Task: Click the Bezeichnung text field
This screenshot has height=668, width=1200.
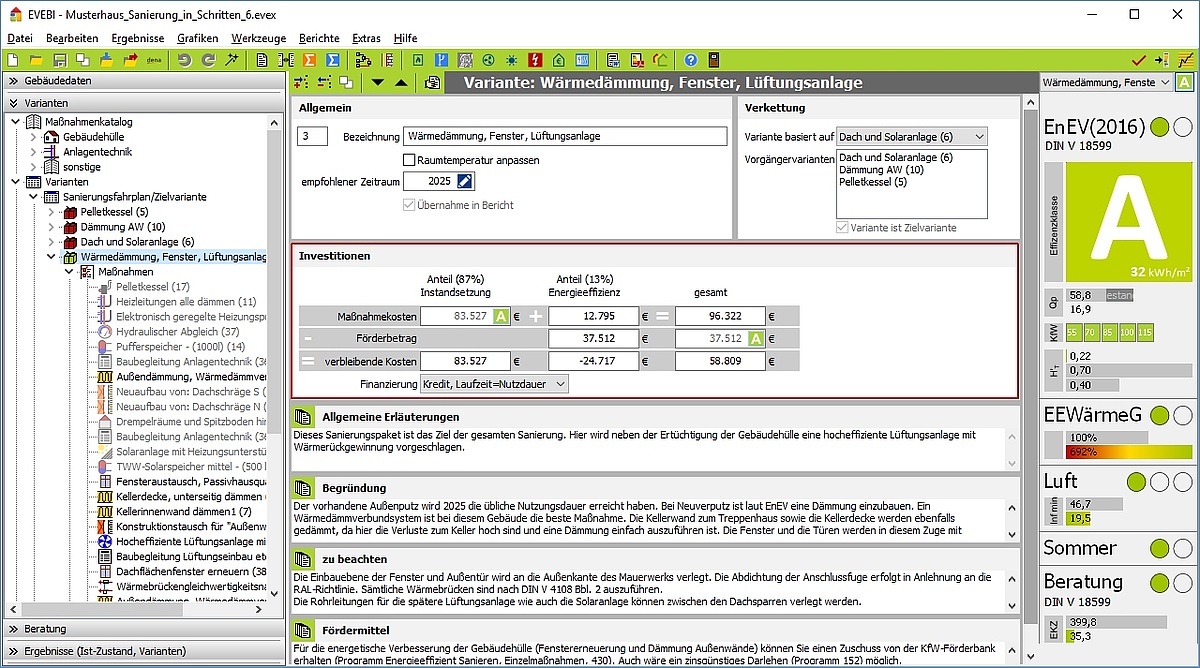Action: tap(564, 136)
